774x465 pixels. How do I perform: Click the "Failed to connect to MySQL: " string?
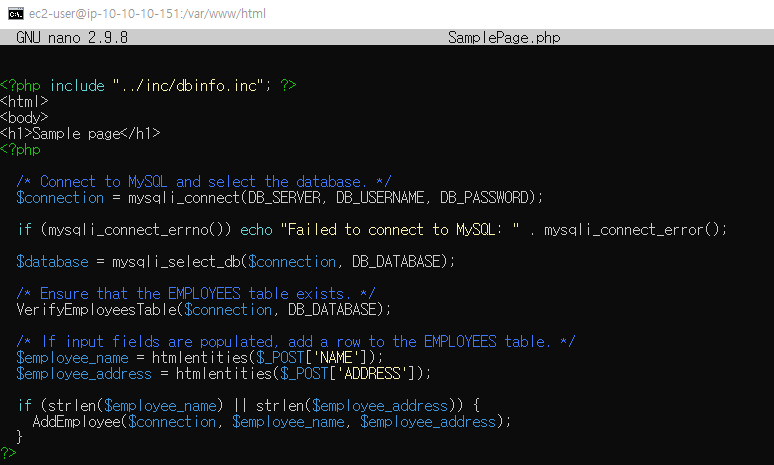click(400, 230)
